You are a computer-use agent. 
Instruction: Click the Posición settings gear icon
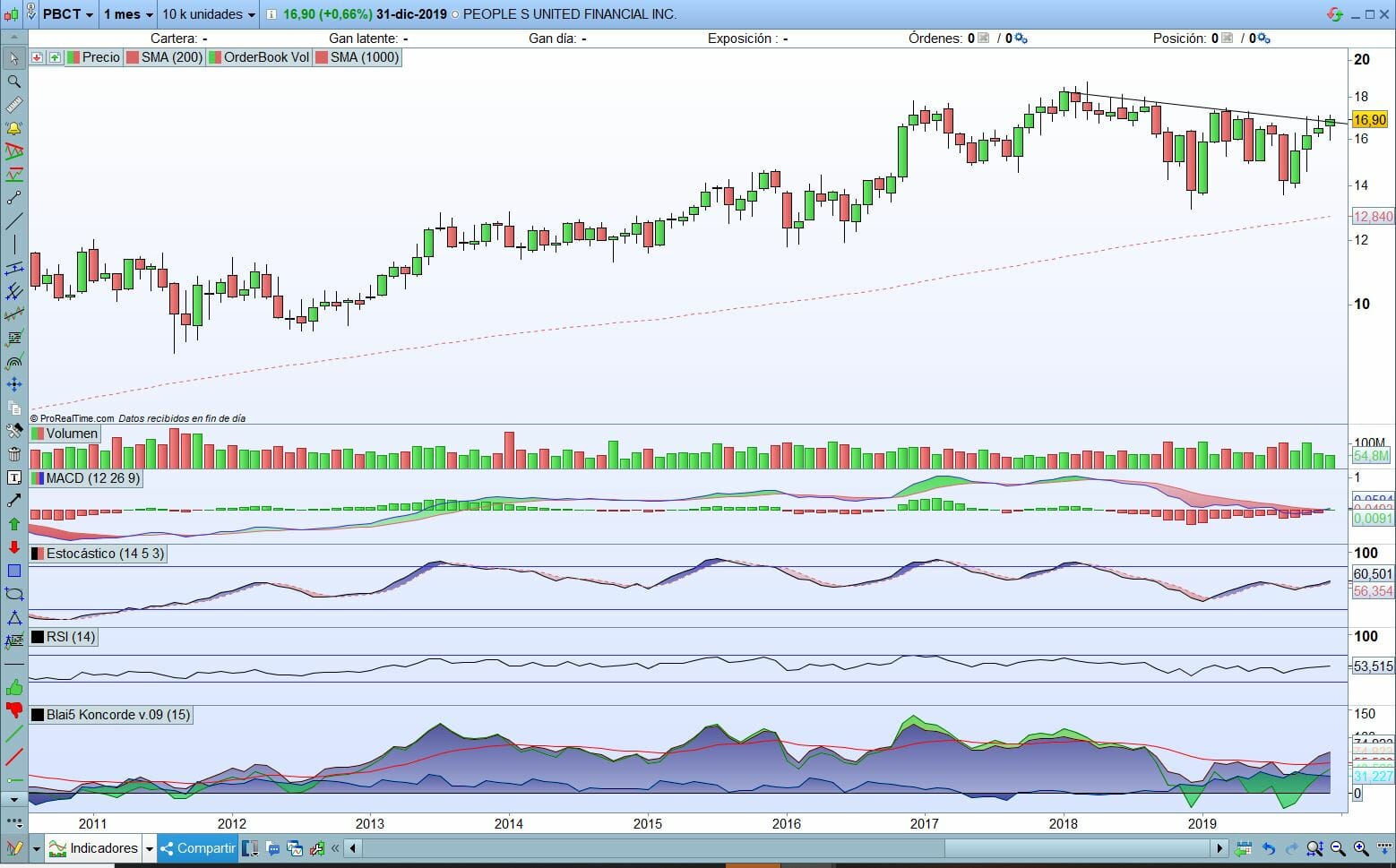1264,39
